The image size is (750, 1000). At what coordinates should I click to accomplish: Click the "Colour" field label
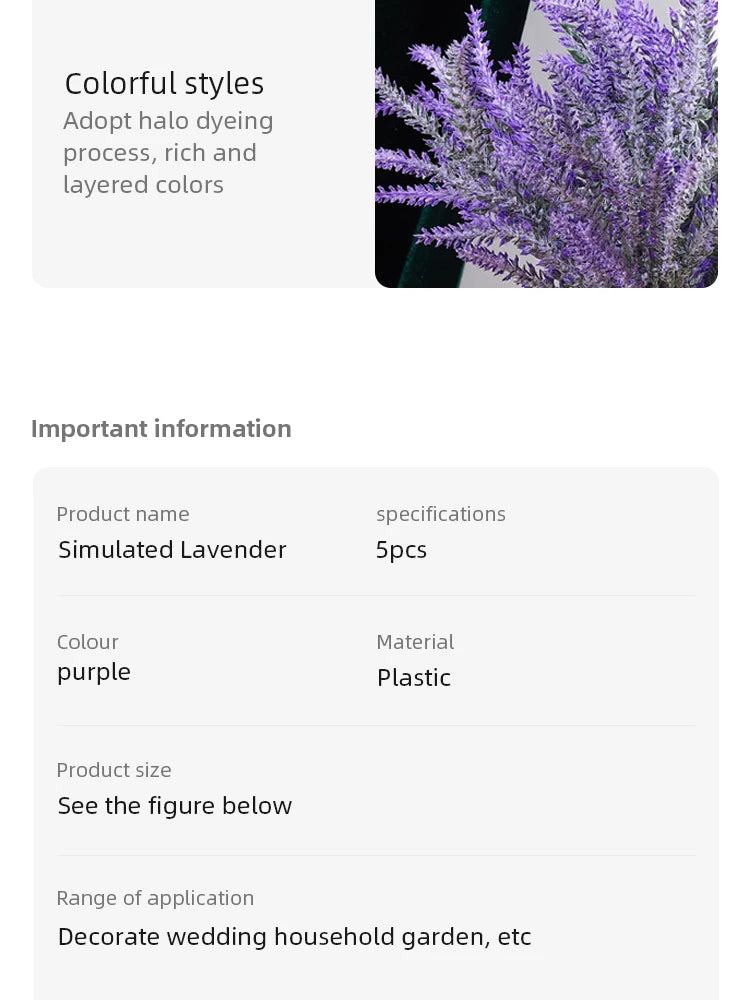(x=87, y=642)
